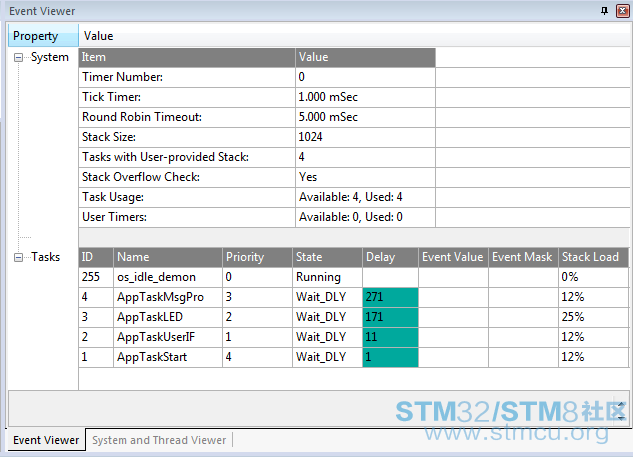This screenshot has height=457, width=633.
Task: Click the top Value column header
Action: (x=99, y=36)
